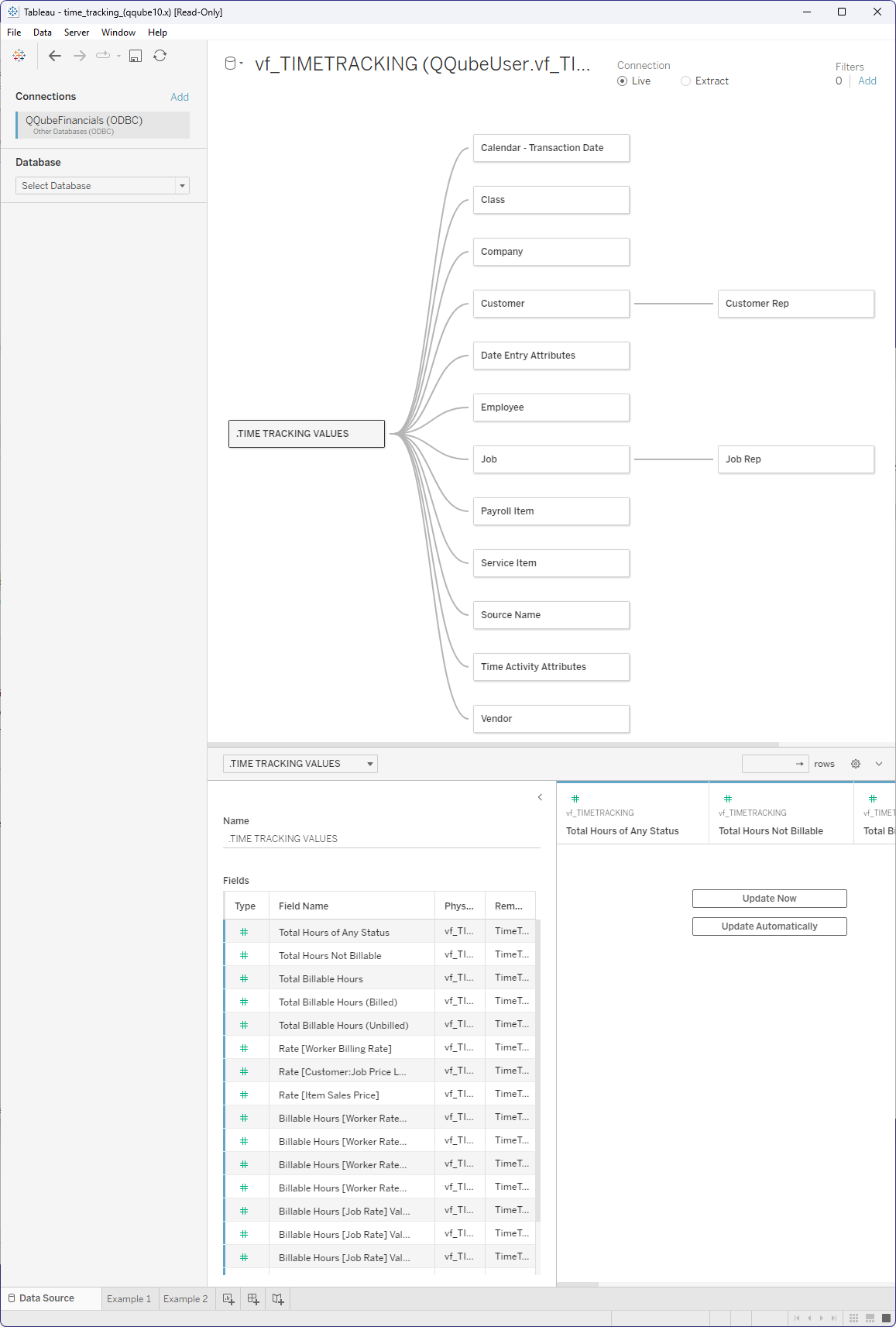Click Update Now button
896x1327 pixels.
[769, 899]
